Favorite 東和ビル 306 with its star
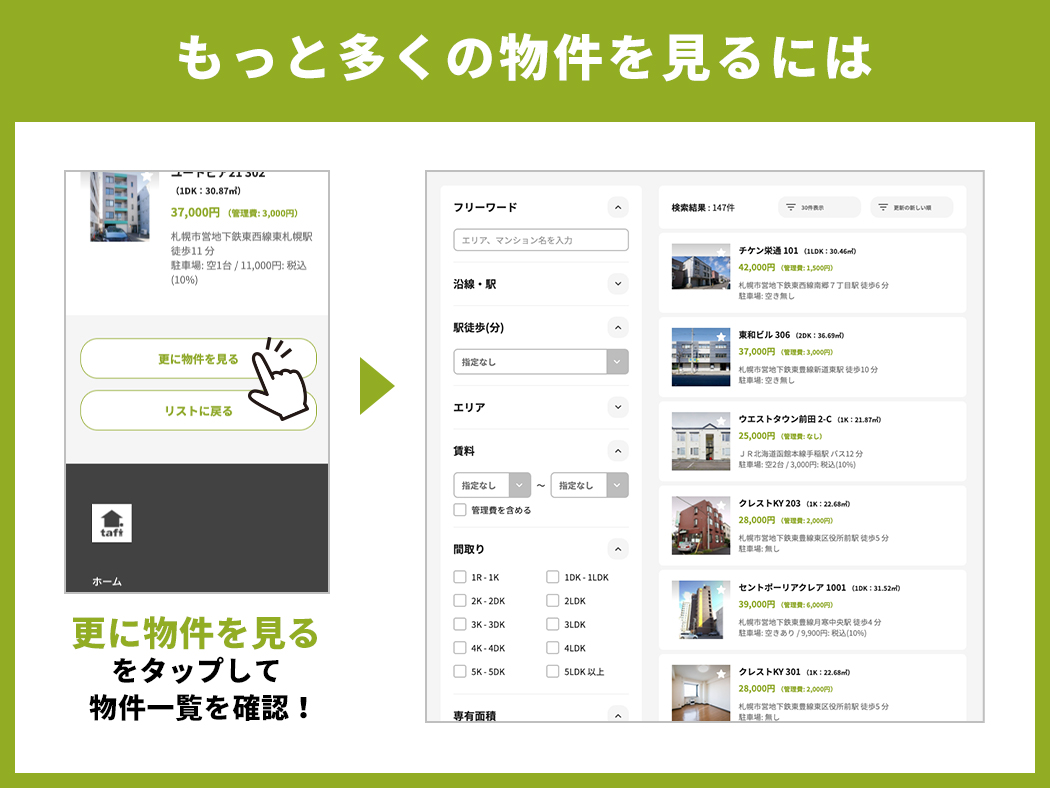1050x788 pixels. tap(721, 337)
